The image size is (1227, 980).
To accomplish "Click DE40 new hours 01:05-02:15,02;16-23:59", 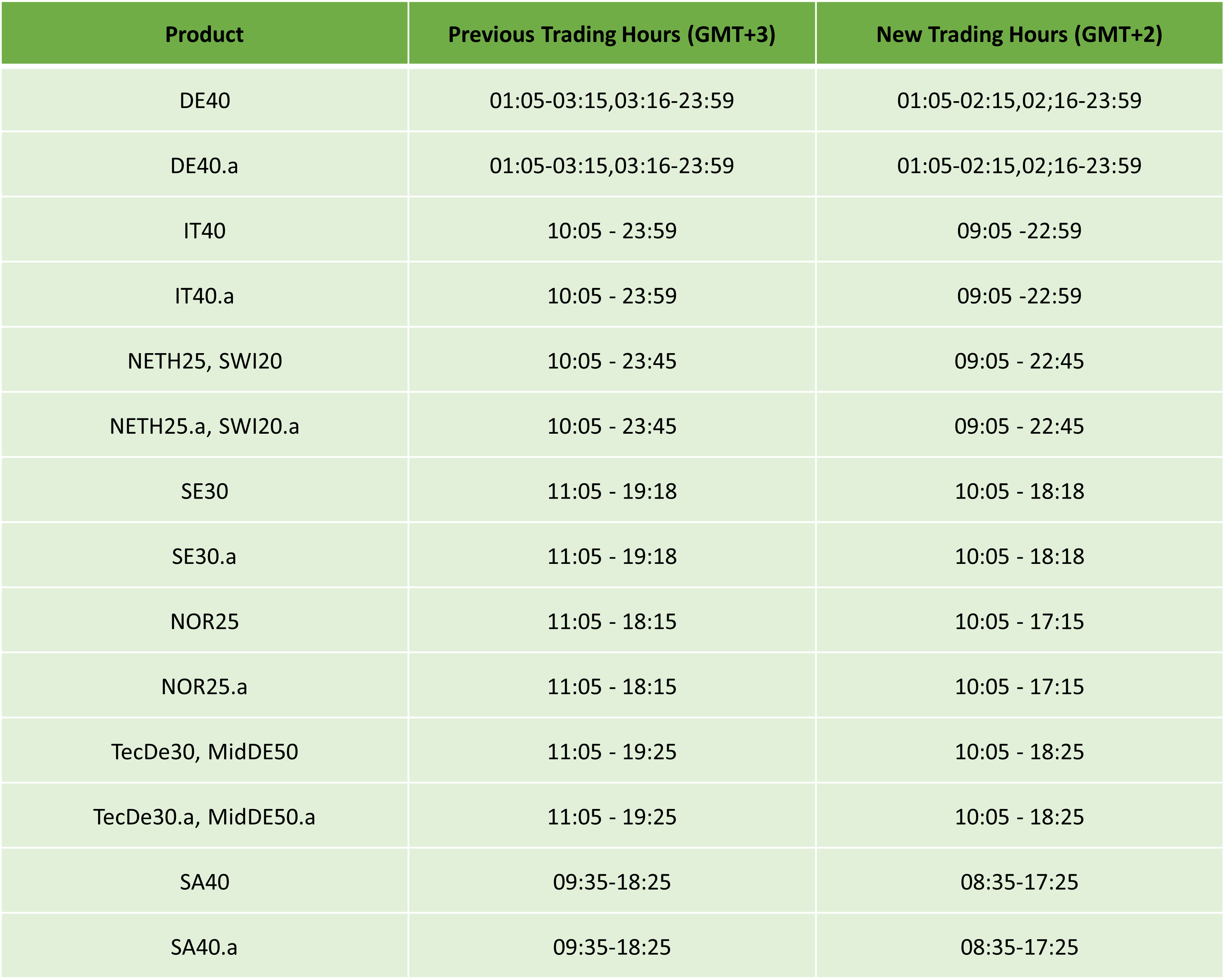I will coord(1019,101).
